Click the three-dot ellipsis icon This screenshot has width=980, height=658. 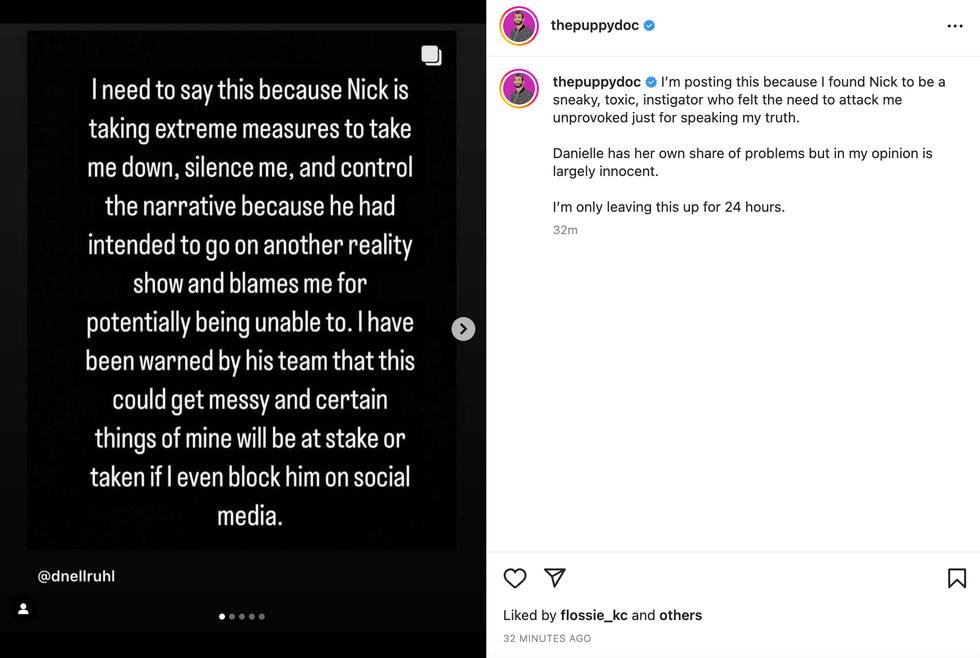tap(955, 25)
